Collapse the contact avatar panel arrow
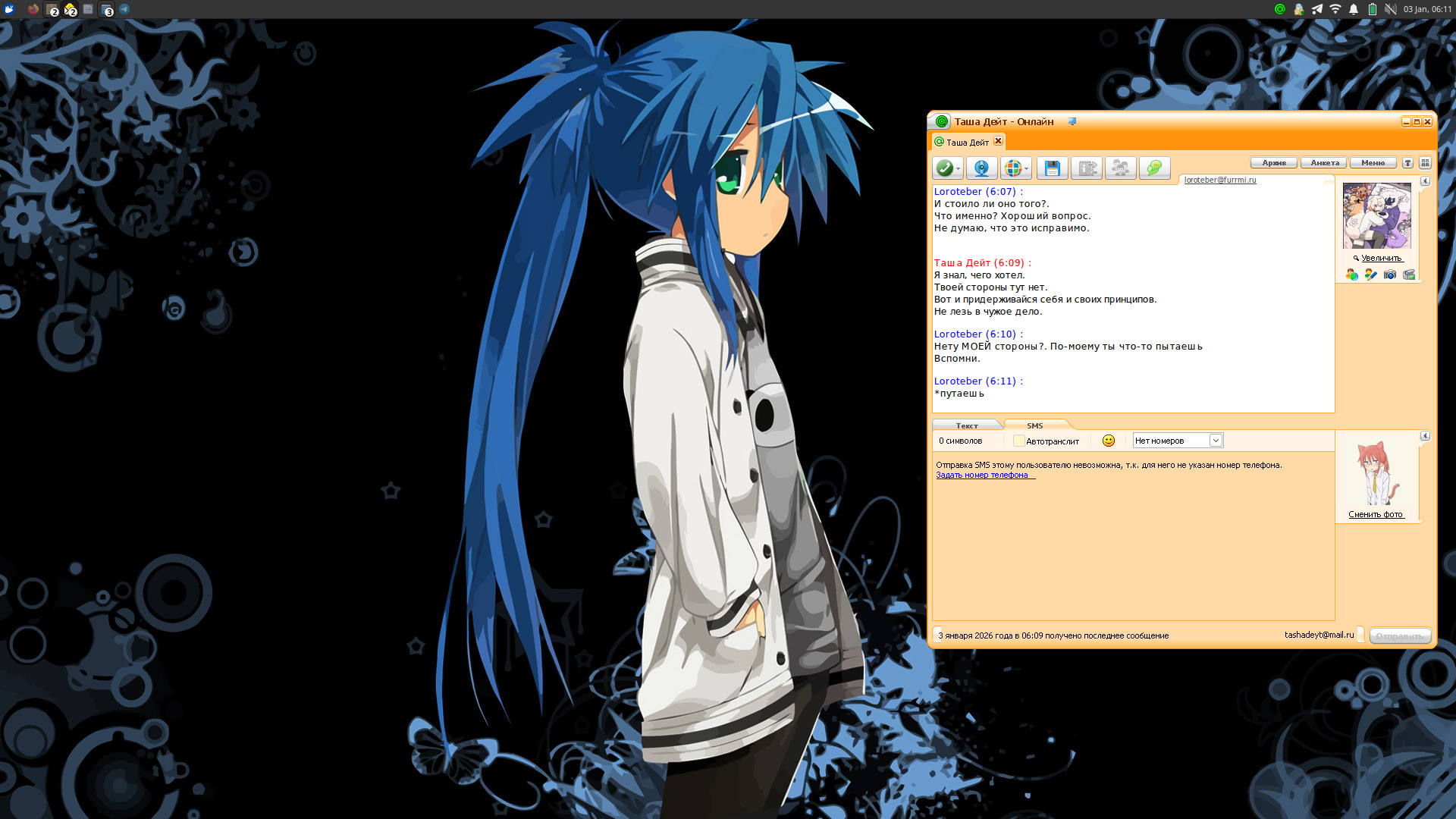 click(x=1424, y=181)
